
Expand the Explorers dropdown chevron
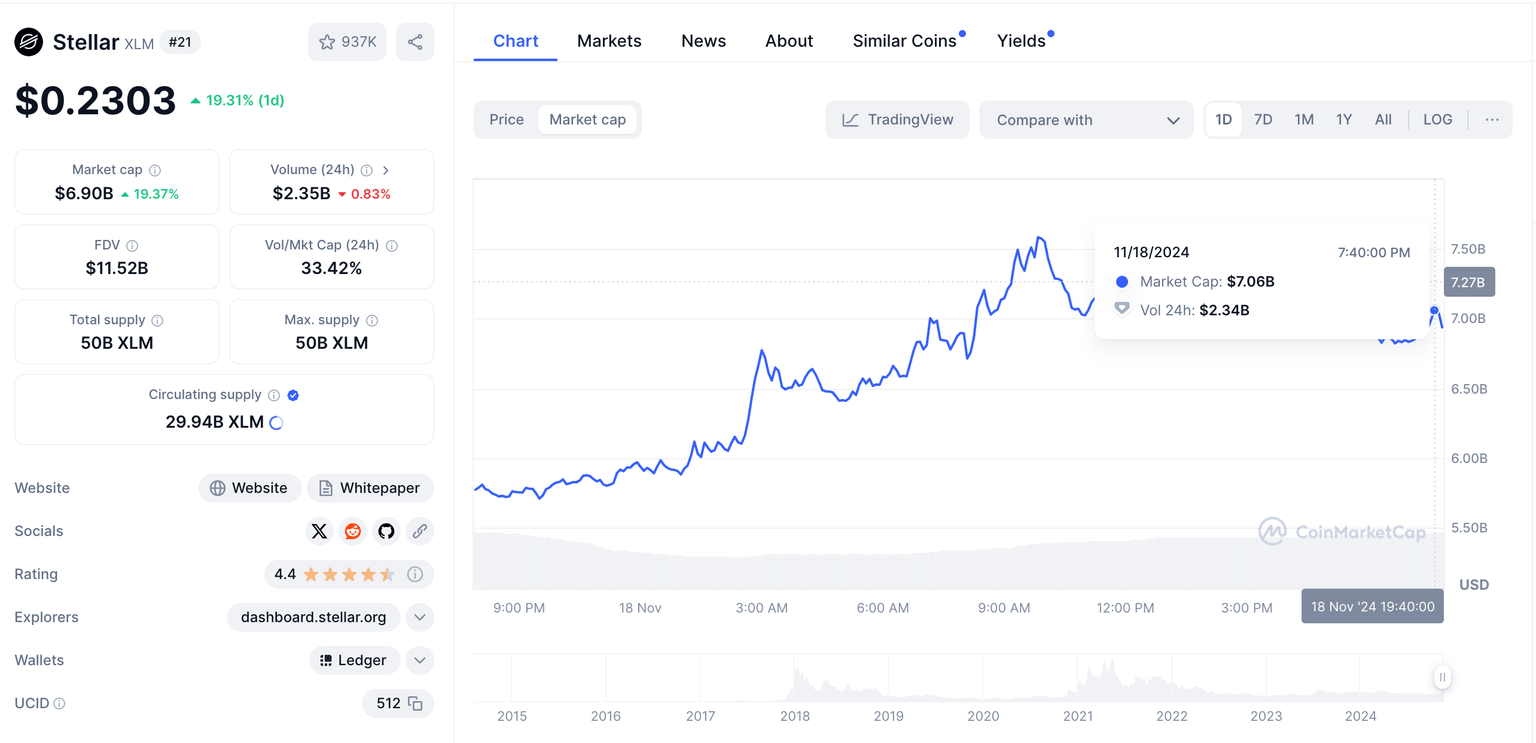point(420,617)
